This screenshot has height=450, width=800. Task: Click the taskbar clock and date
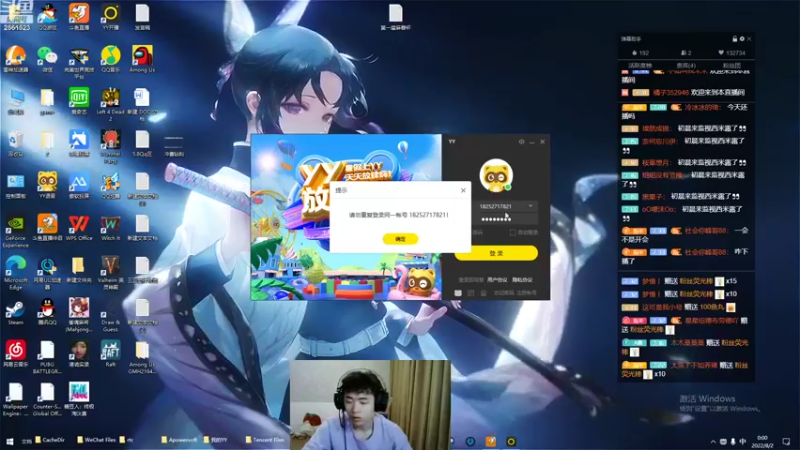click(x=762, y=442)
